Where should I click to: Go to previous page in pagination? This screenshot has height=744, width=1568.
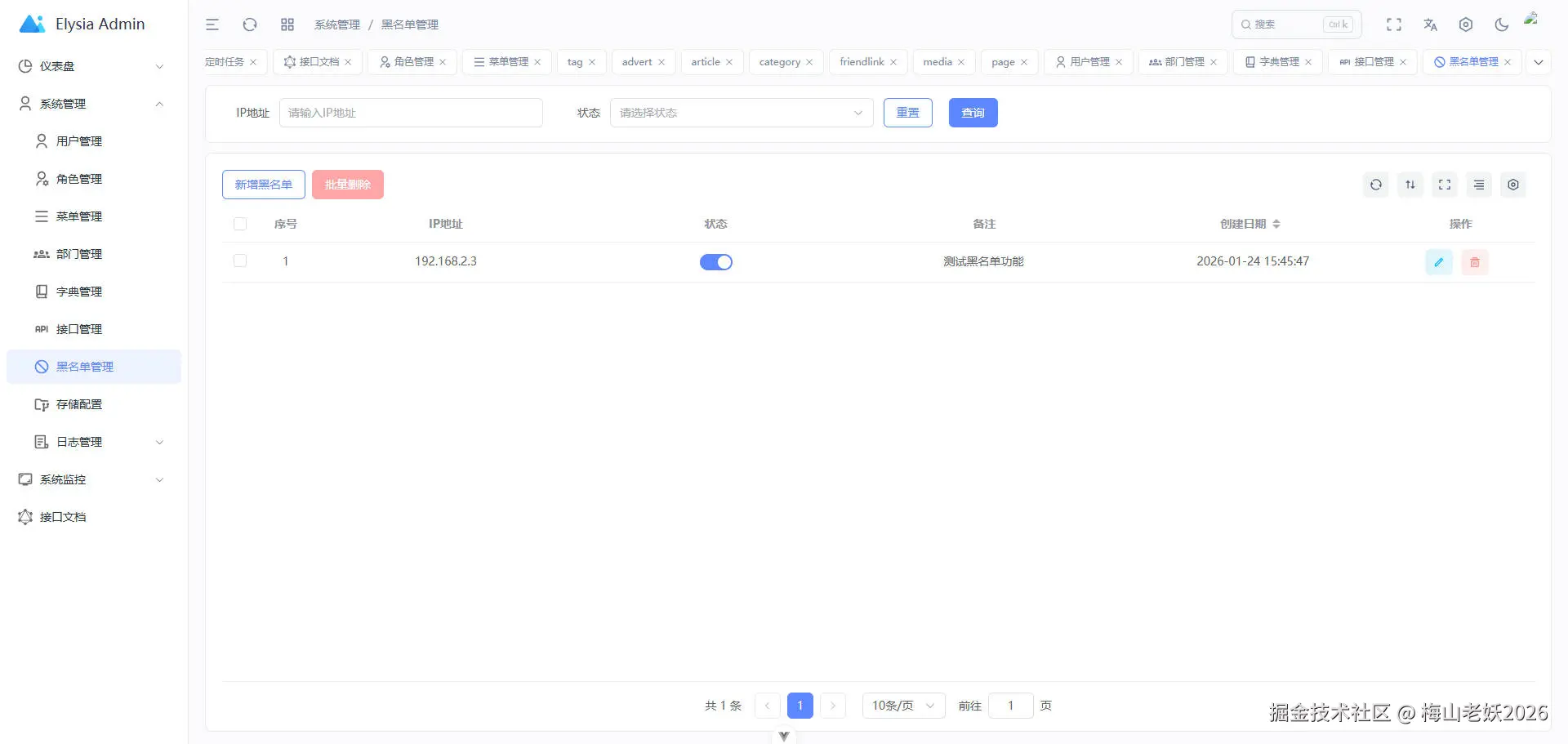pyautogui.click(x=768, y=706)
